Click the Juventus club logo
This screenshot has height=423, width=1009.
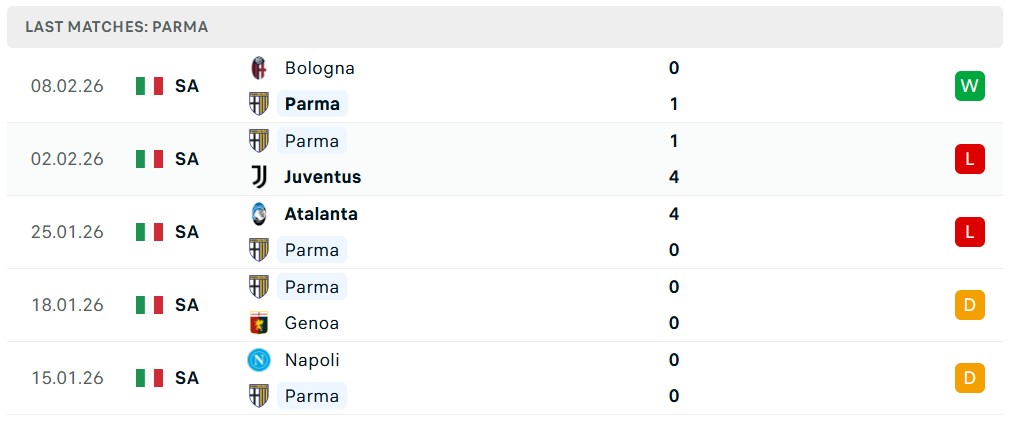click(259, 177)
